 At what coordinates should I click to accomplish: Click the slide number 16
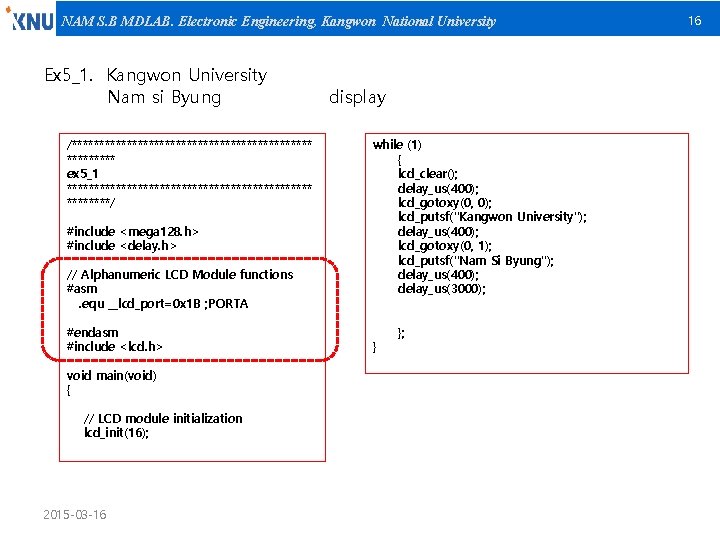(694, 21)
